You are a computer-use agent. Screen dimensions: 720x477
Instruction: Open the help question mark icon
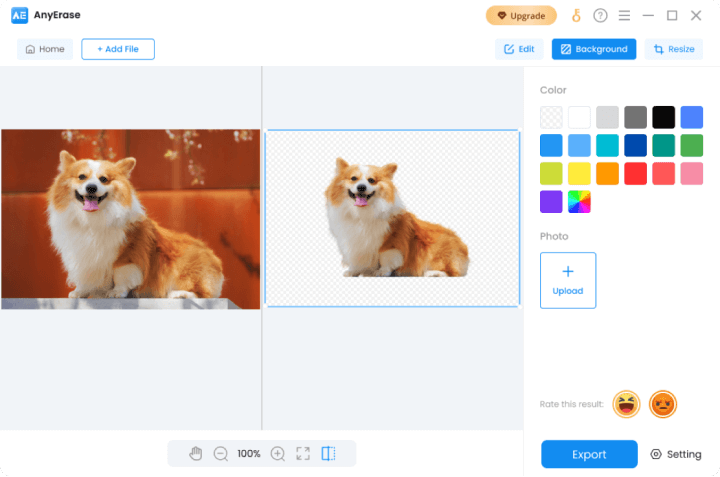click(x=600, y=16)
